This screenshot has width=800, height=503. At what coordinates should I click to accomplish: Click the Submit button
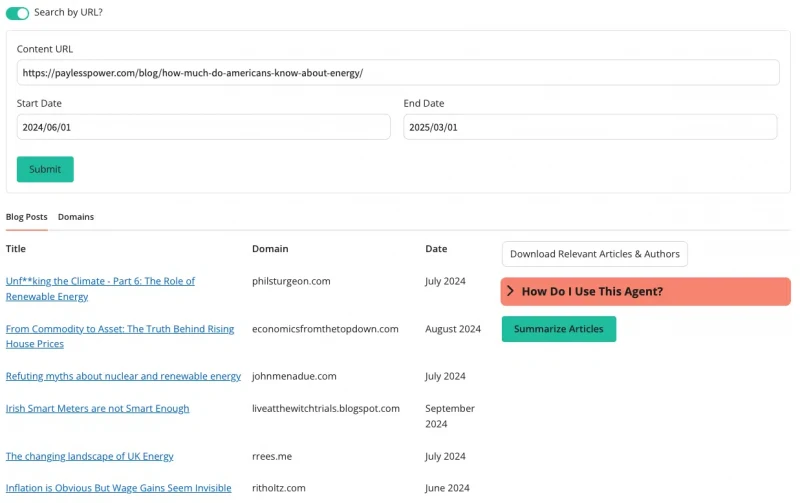point(45,169)
